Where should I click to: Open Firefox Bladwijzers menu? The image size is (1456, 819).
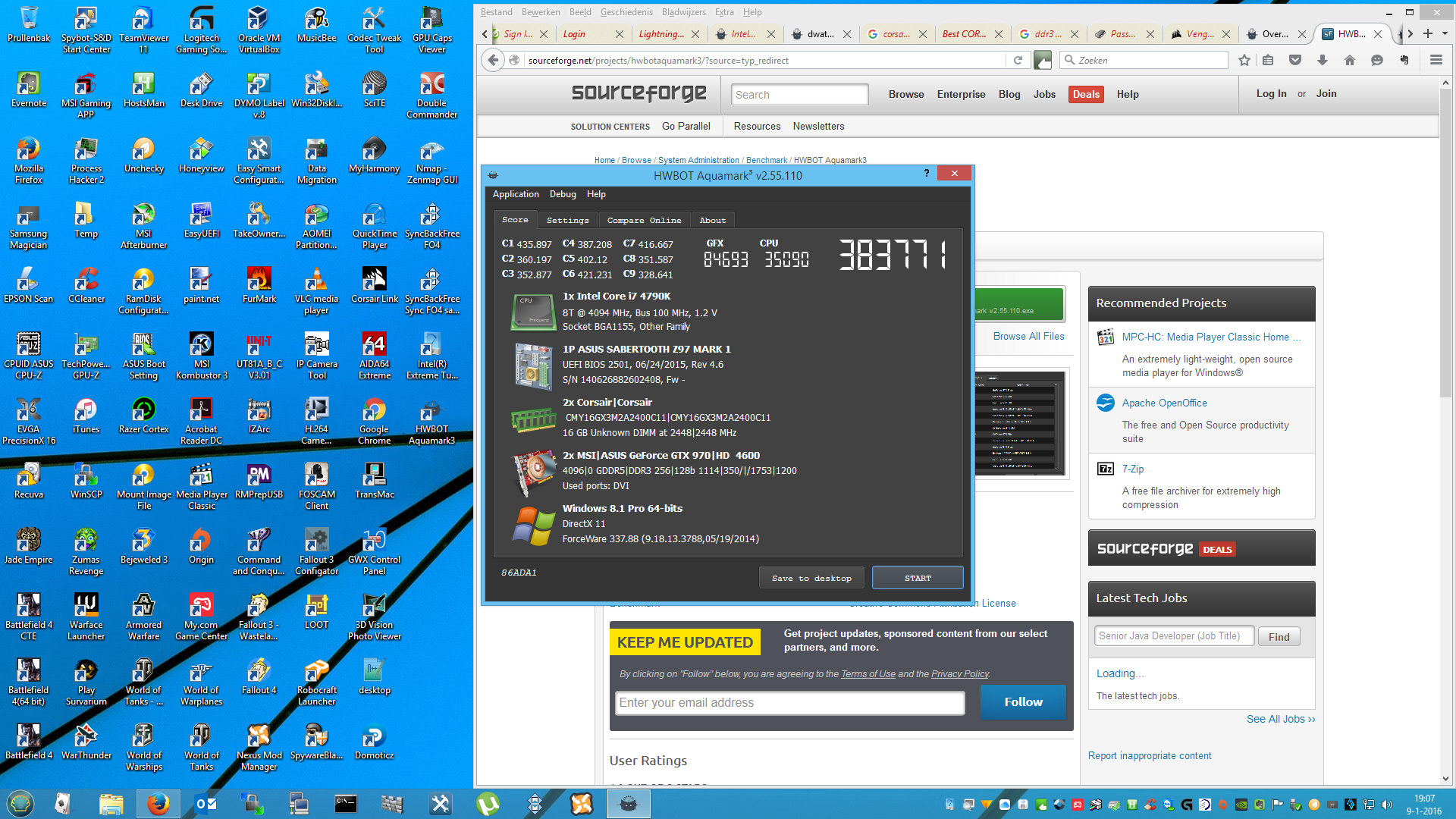683,12
